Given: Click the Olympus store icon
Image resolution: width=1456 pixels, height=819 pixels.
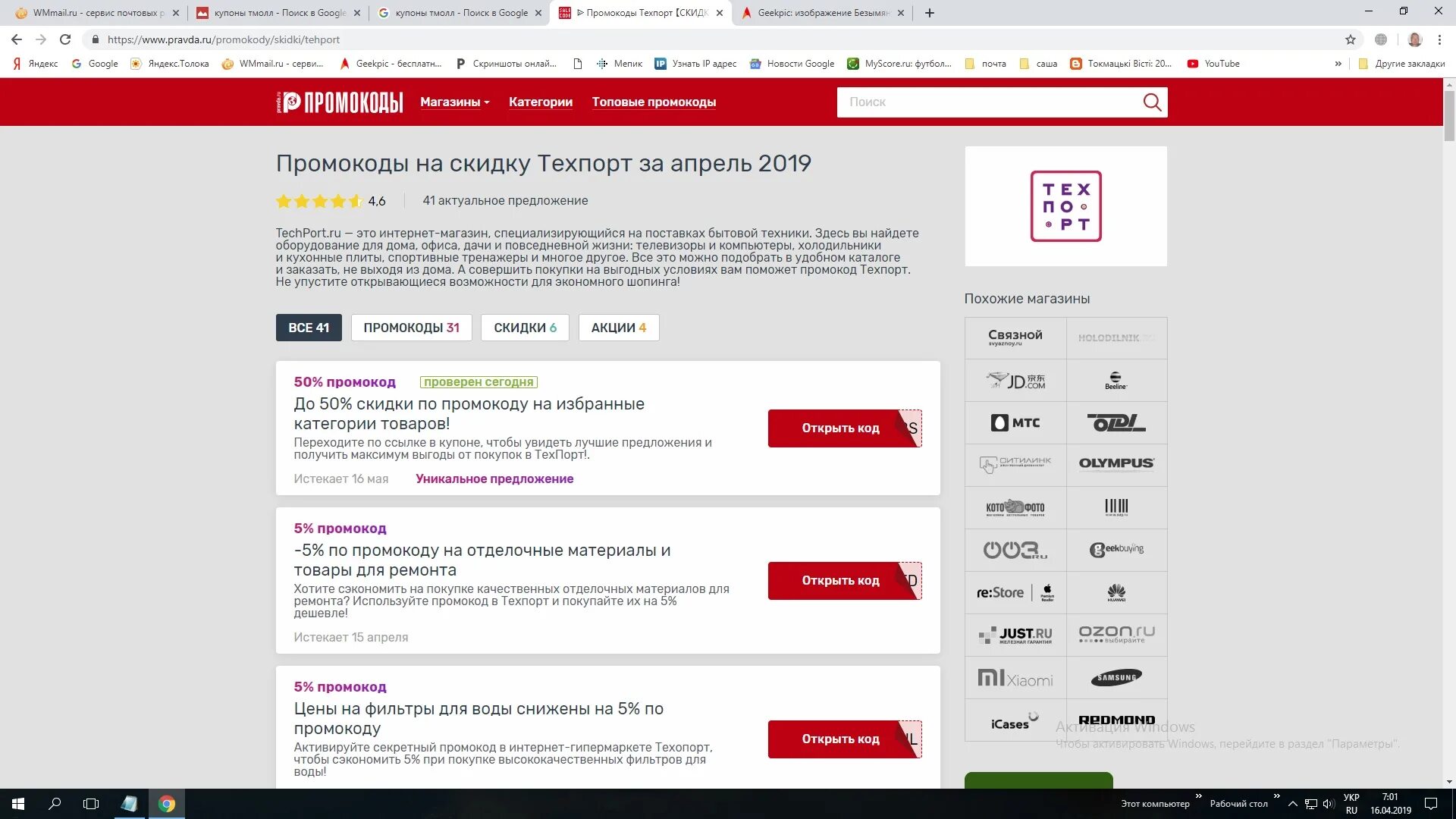Looking at the screenshot, I should click(1116, 463).
